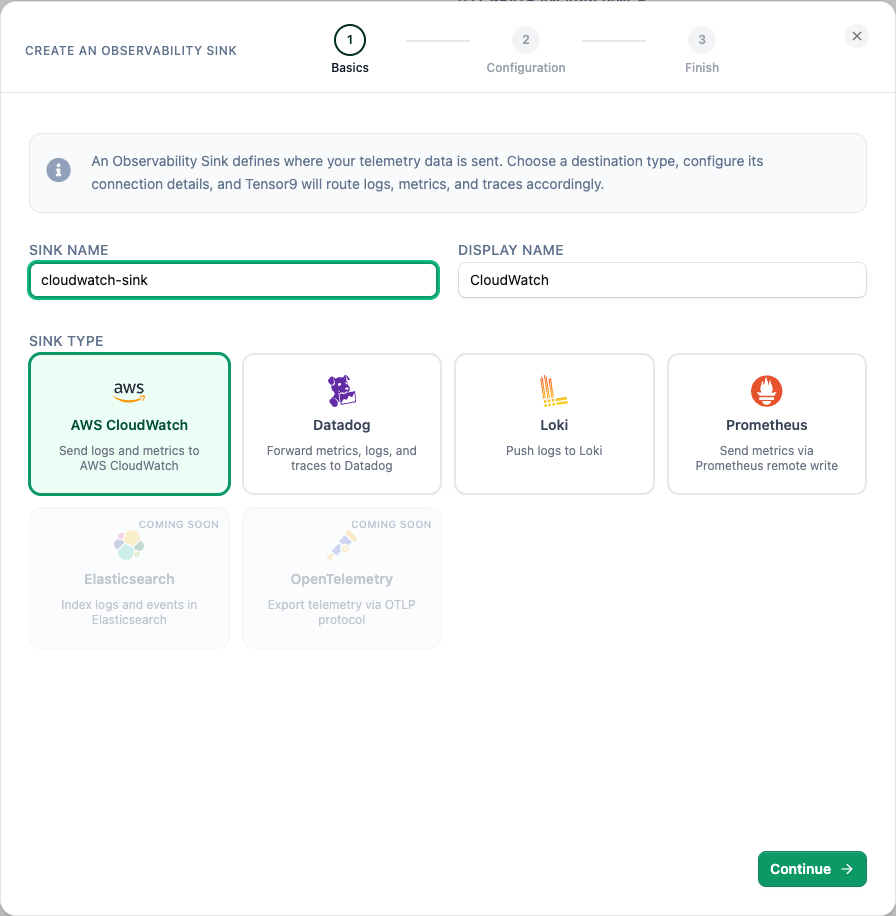Select the Prometheus sink type card
This screenshot has width=896, height=916.
(766, 424)
